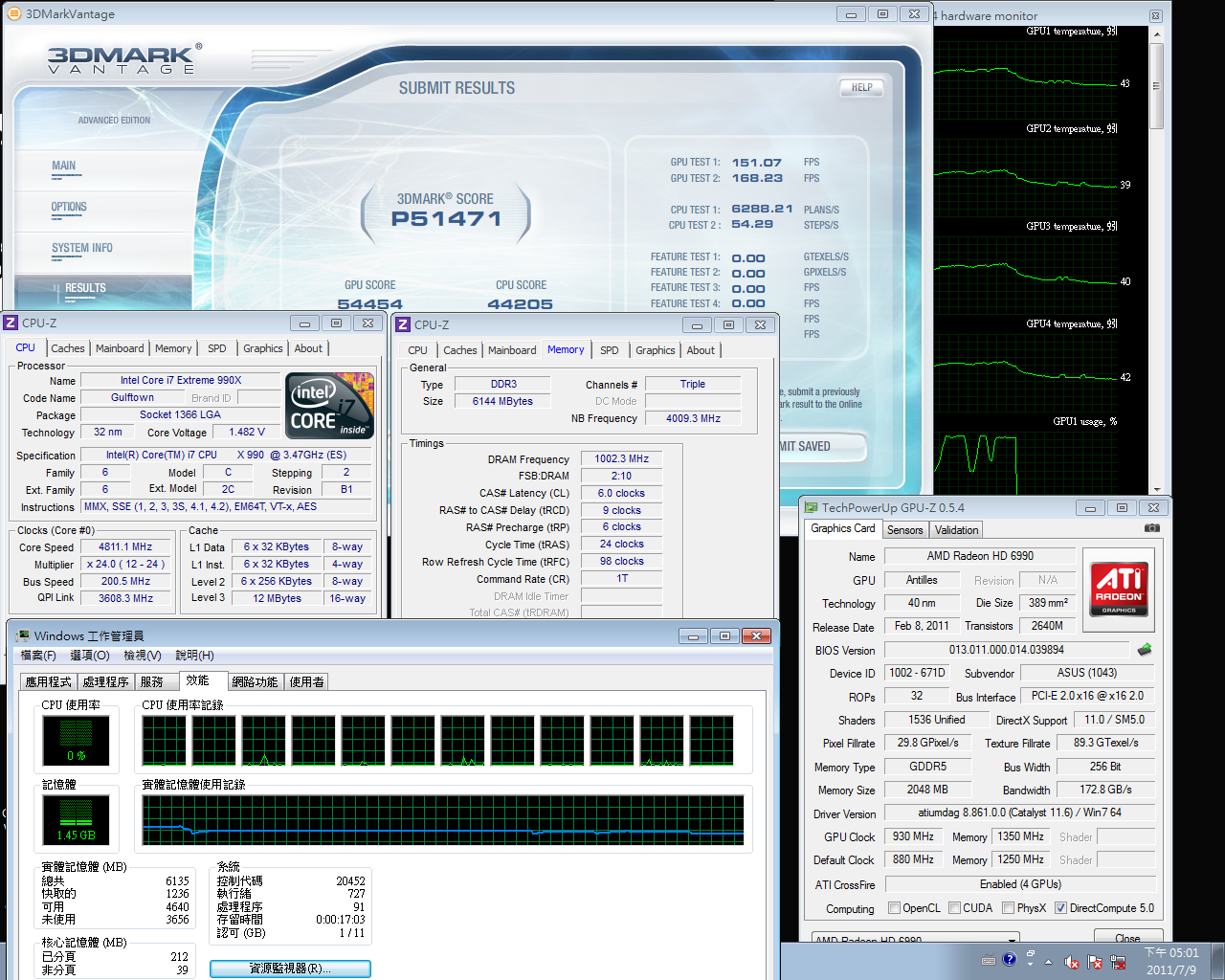Enable the PhysX checkbox
1225x980 pixels.
point(1009,908)
